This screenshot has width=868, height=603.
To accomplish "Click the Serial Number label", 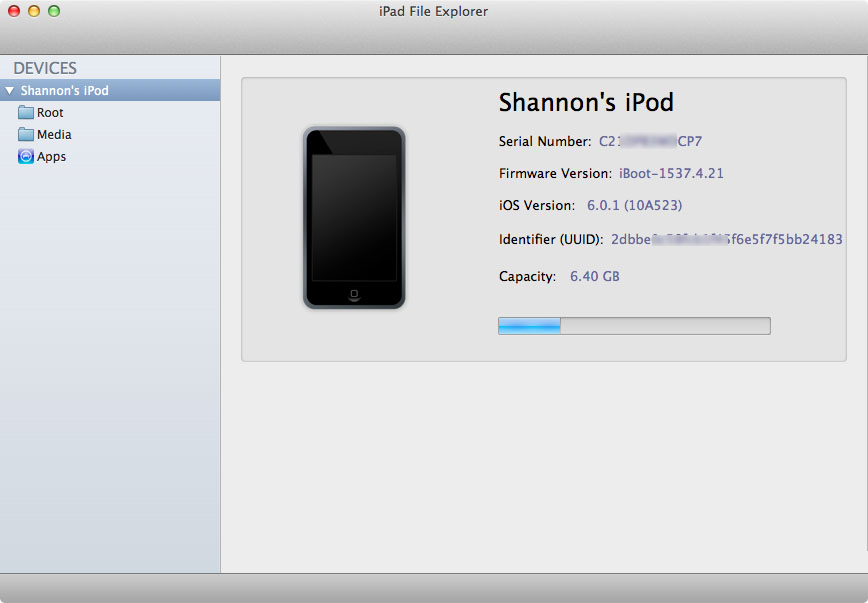I will pos(545,141).
